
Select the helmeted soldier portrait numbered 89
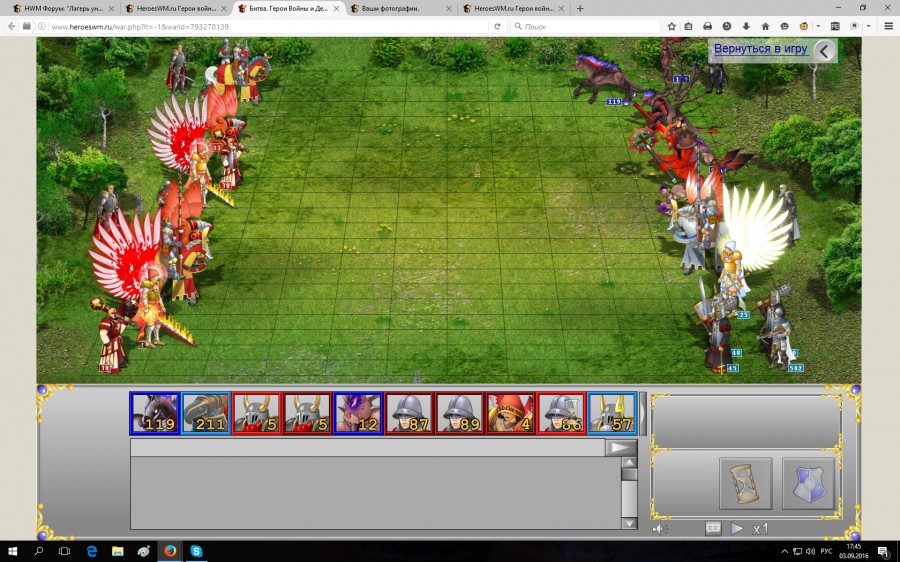459,413
